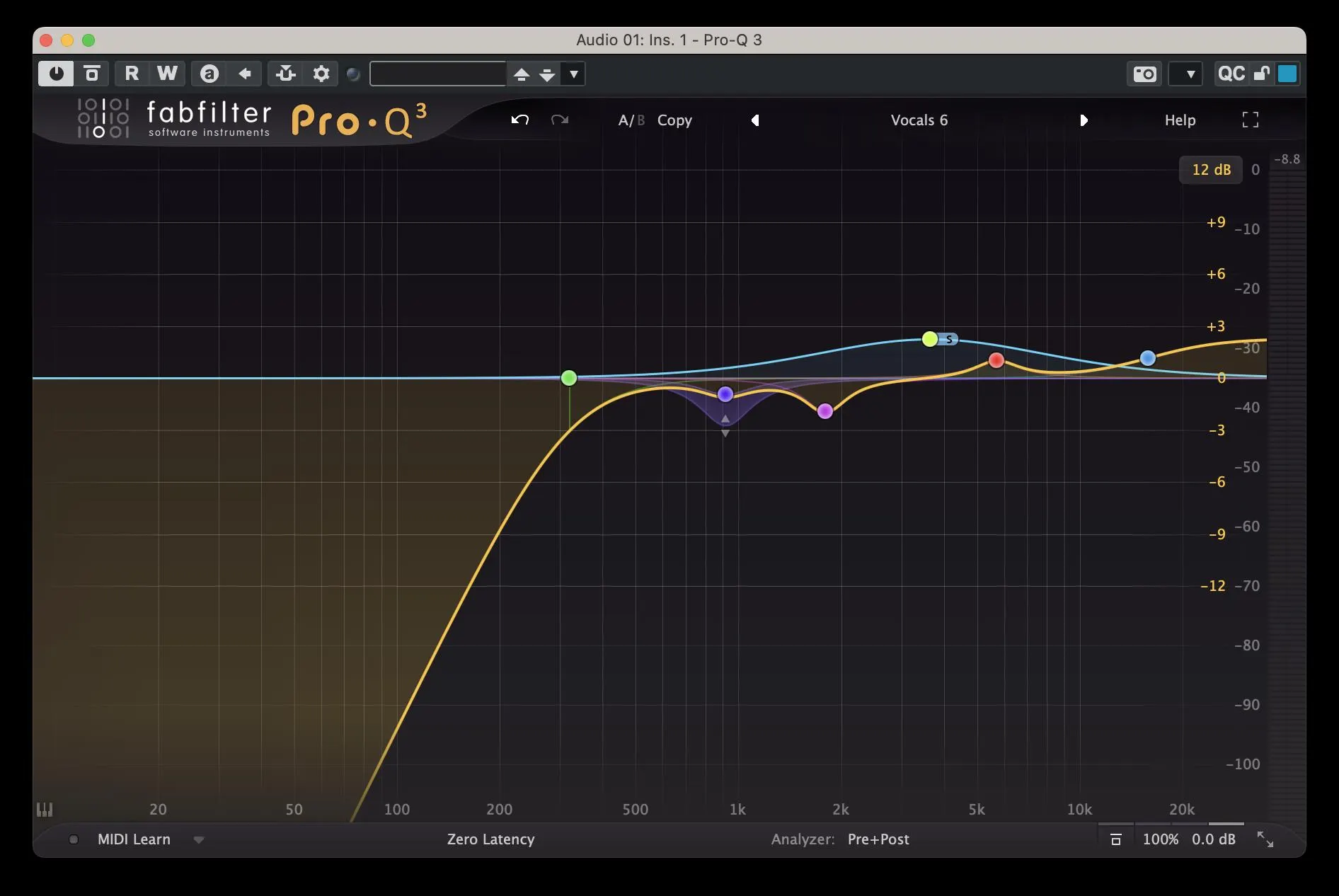Show the piano keyboard display icon
Screen dimensions: 1339x896
tap(45, 810)
